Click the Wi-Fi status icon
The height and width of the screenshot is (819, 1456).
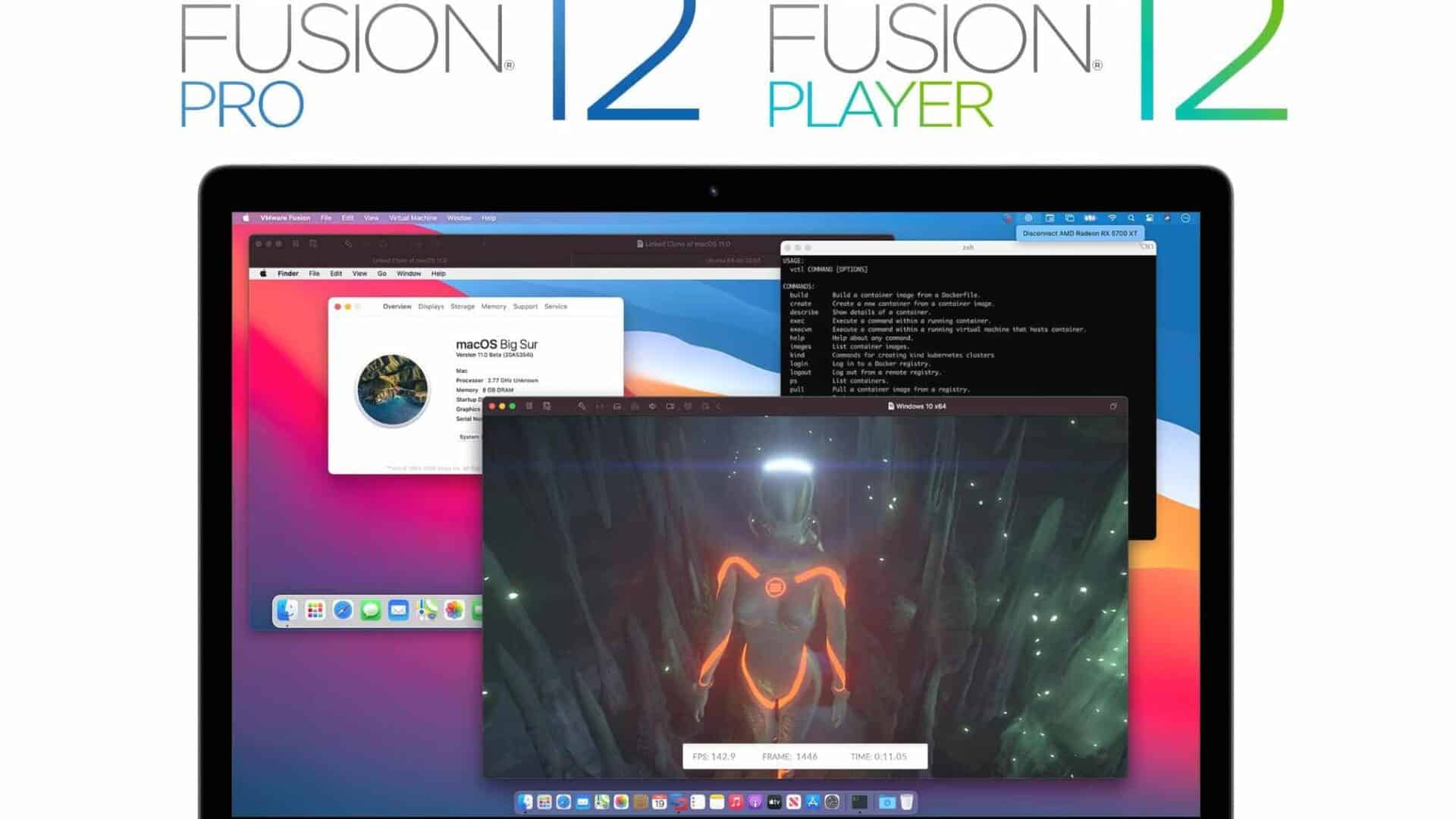(1112, 218)
